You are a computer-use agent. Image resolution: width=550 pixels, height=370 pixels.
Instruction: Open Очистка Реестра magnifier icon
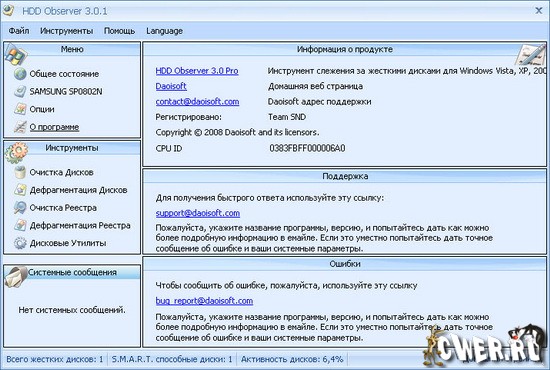point(20,208)
